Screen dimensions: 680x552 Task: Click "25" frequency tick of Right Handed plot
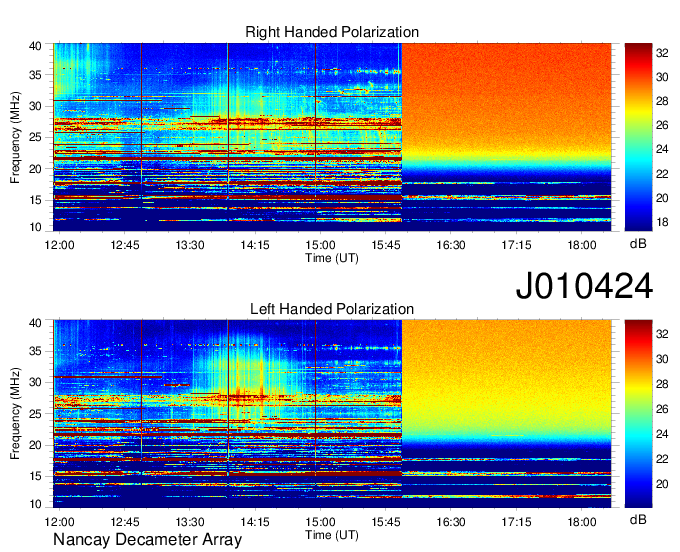coord(36,137)
